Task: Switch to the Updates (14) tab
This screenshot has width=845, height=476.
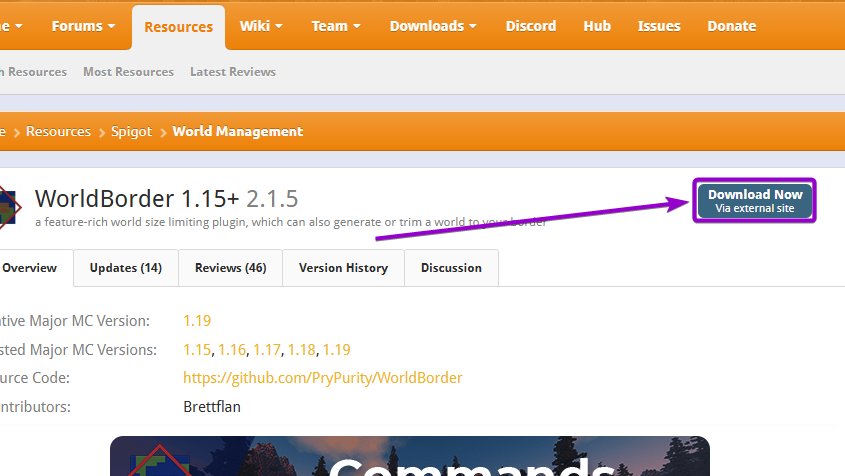Action: click(x=126, y=268)
